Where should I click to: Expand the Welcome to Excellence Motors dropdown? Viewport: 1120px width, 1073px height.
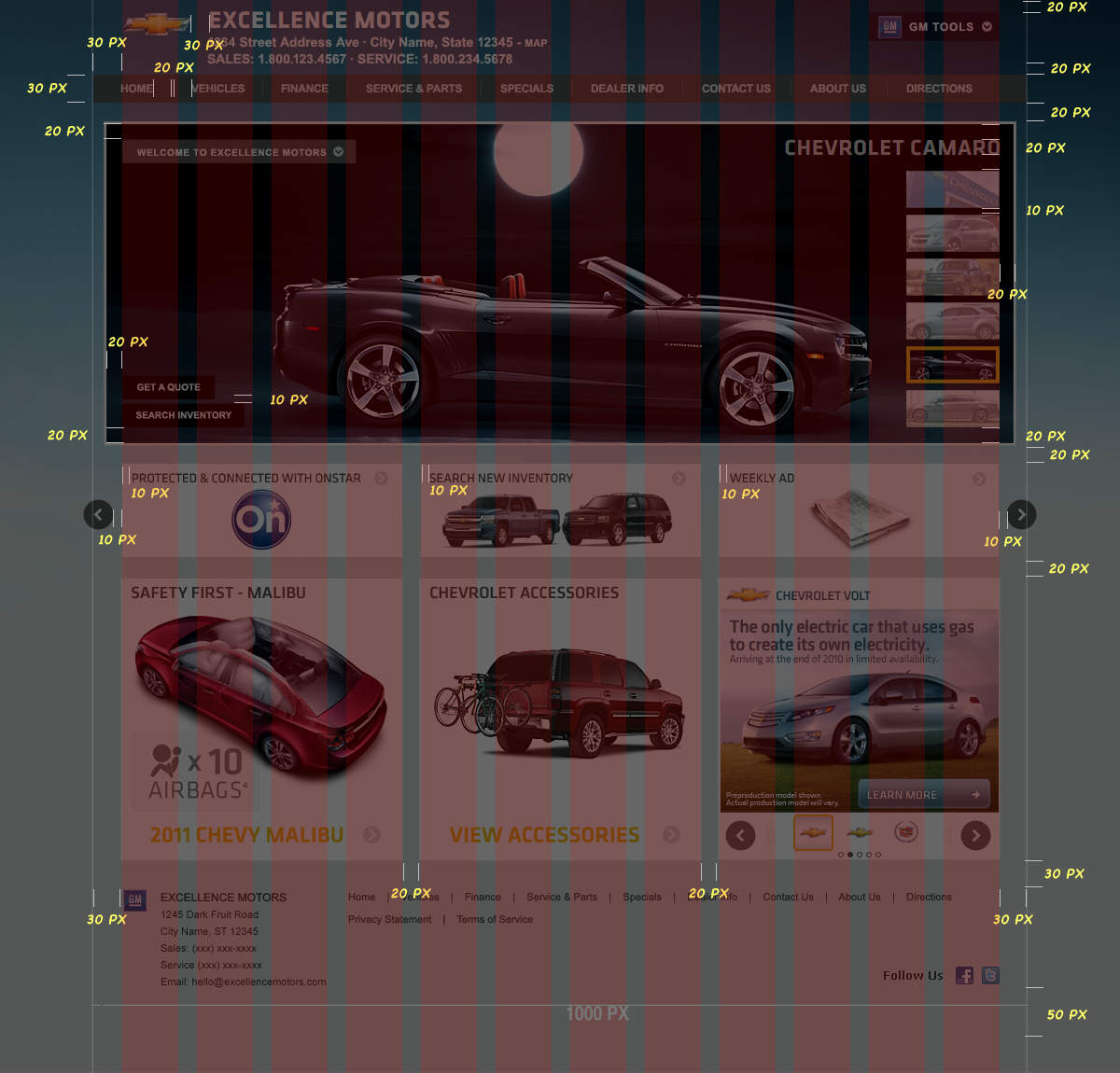click(239, 151)
